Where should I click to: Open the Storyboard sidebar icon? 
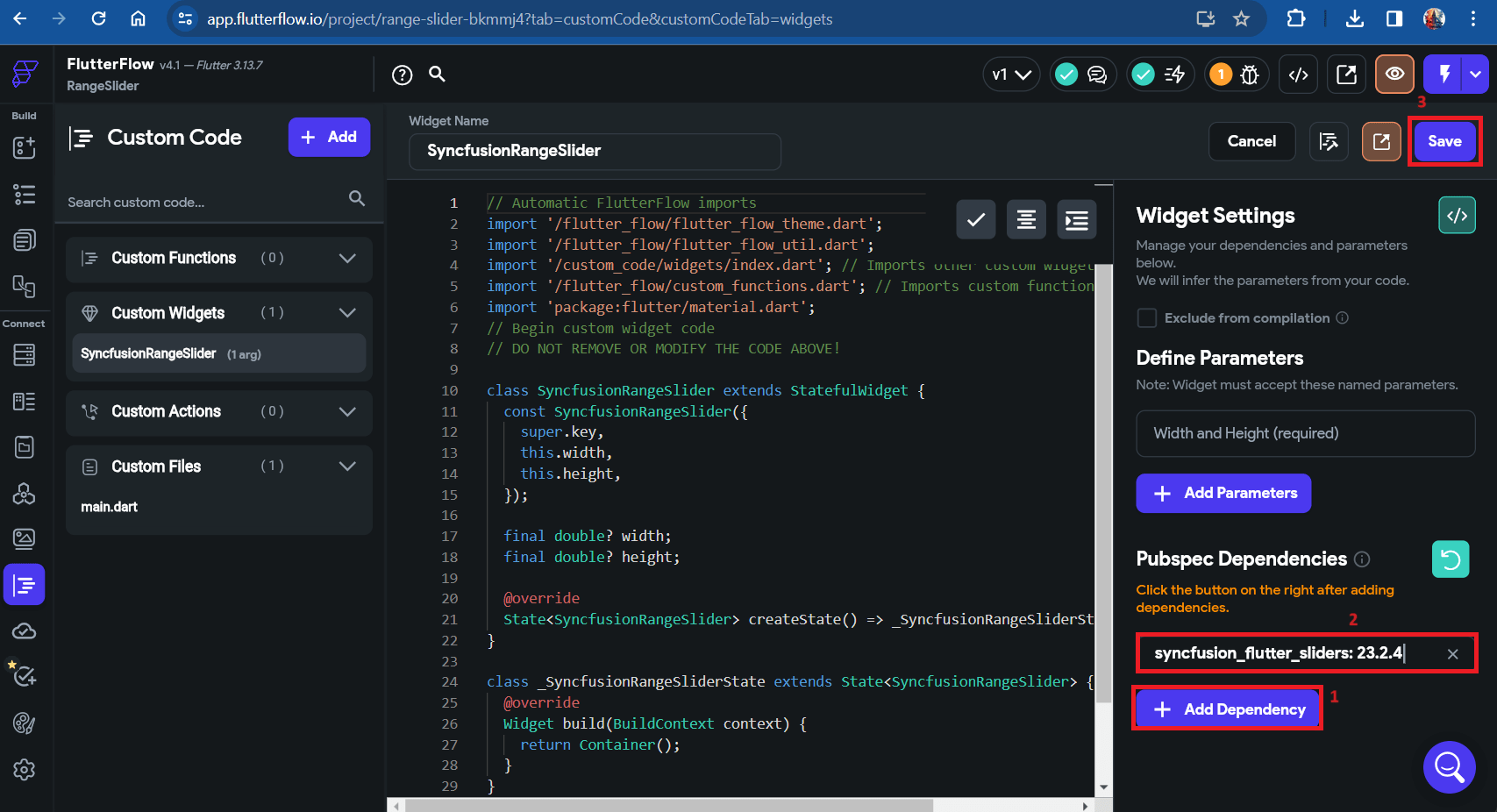(x=25, y=286)
